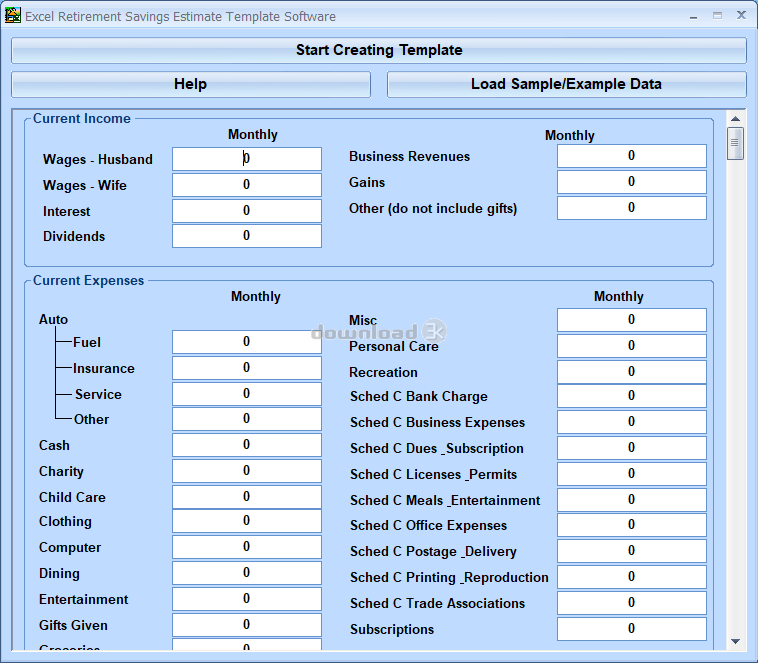Click the 'Gifts Given' label
758x663 pixels.
click(x=73, y=626)
